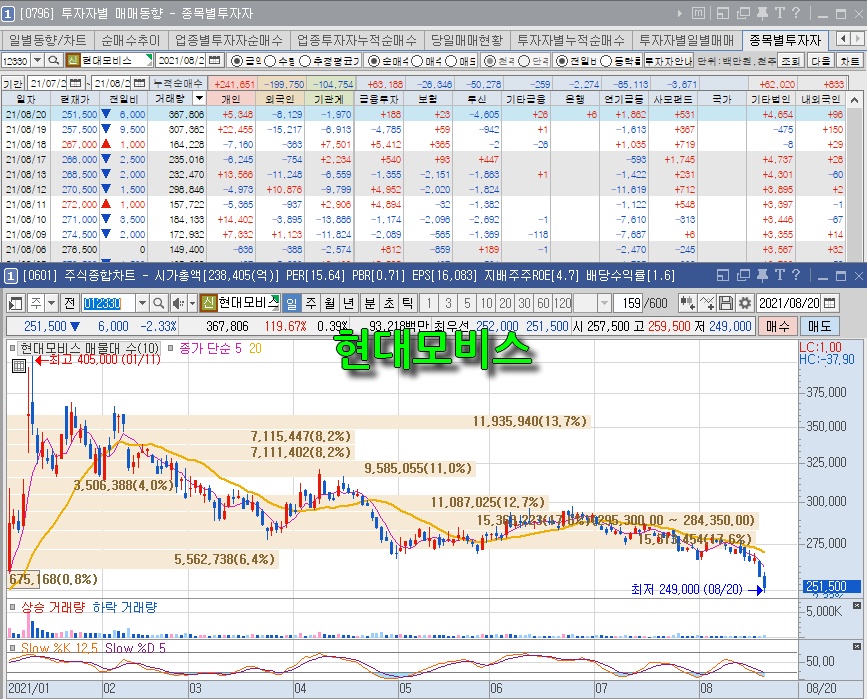This screenshot has width=867, height=699.
Task: Click cascade windows icon in chart title bar
Action: pos(744,275)
